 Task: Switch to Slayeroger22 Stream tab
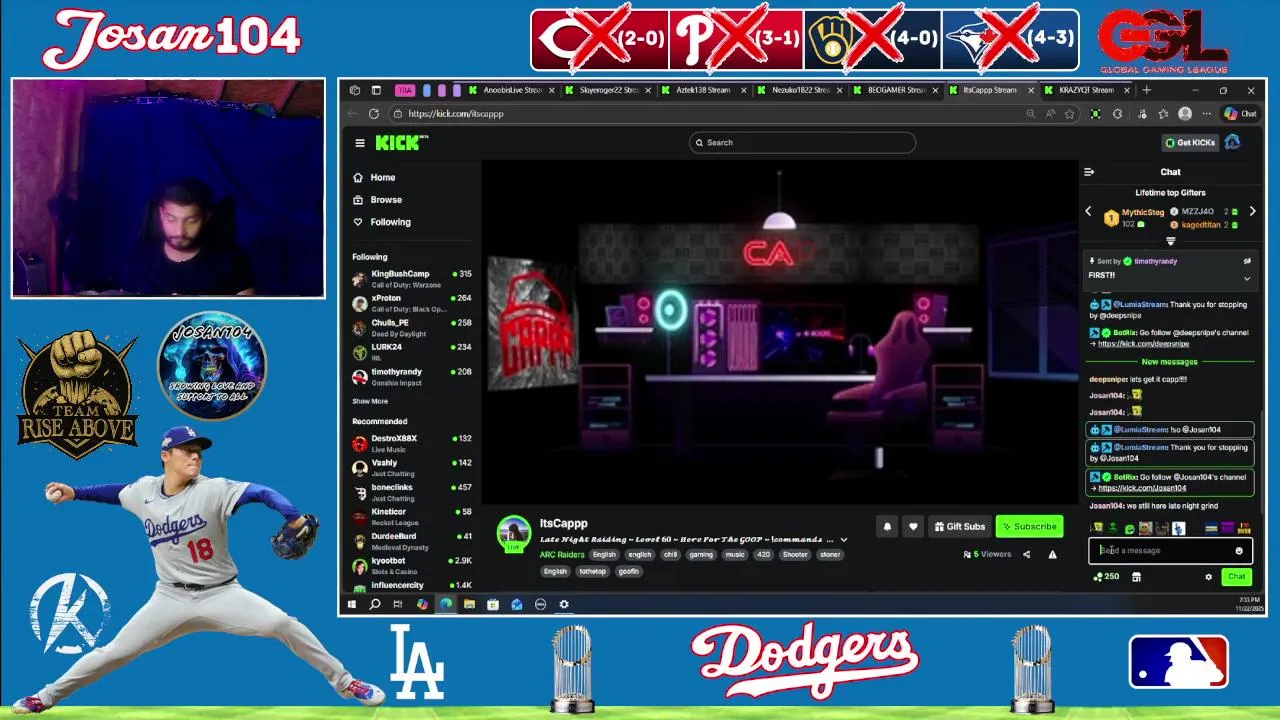coord(606,90)
